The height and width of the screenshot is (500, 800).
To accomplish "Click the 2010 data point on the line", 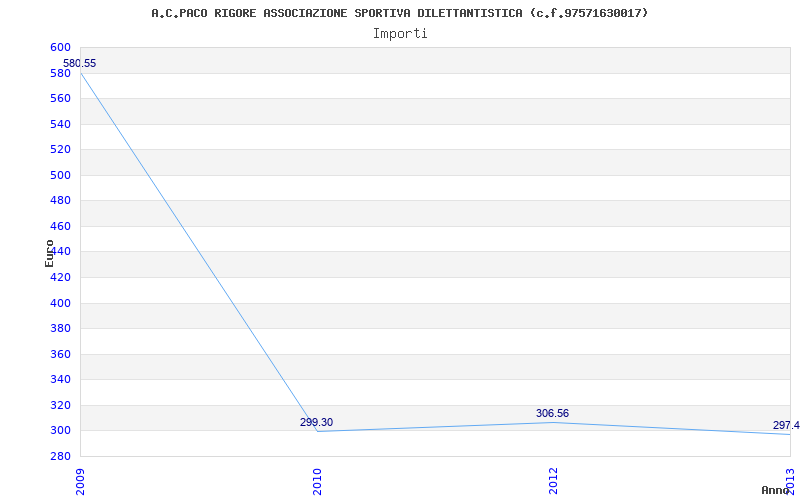I will tap(317, 432).
